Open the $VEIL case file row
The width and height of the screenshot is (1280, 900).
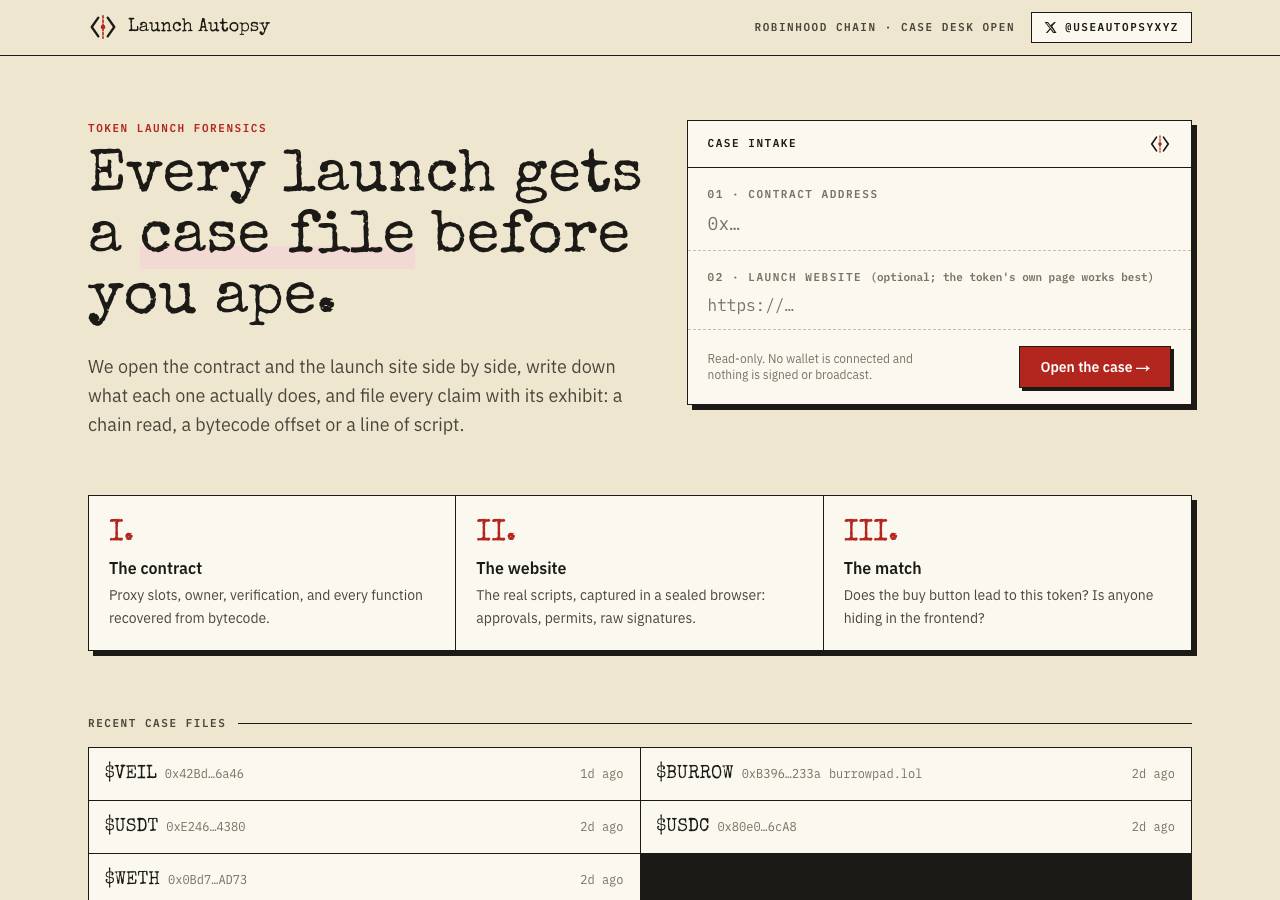pos(364,774)
